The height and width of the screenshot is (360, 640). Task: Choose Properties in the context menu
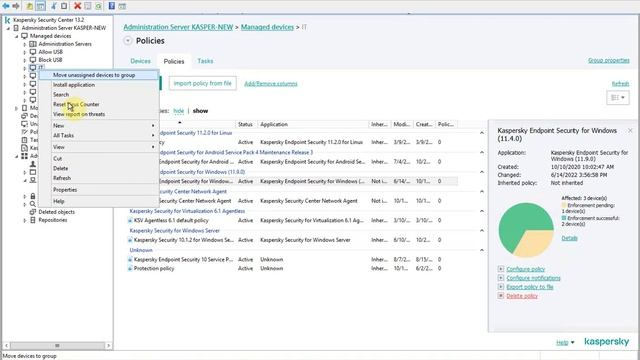[x=98, y=190]
